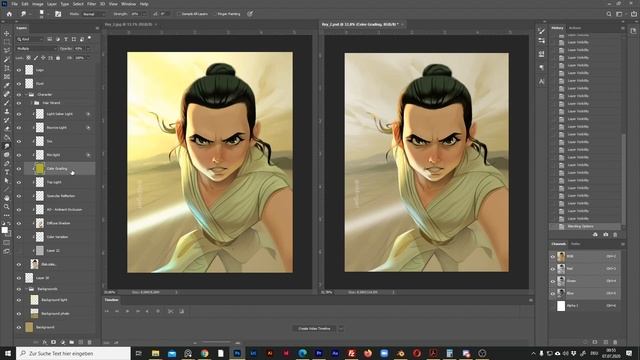Delete layer with trash icon in Layers panel

[89, 342]
